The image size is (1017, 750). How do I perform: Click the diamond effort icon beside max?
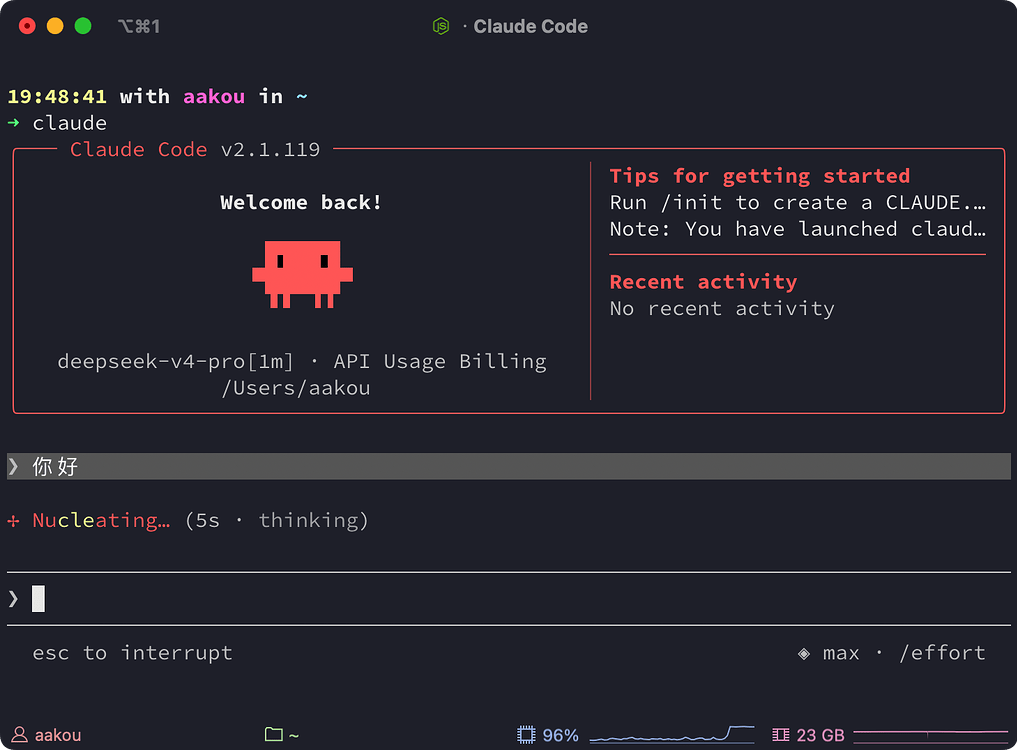804,653
